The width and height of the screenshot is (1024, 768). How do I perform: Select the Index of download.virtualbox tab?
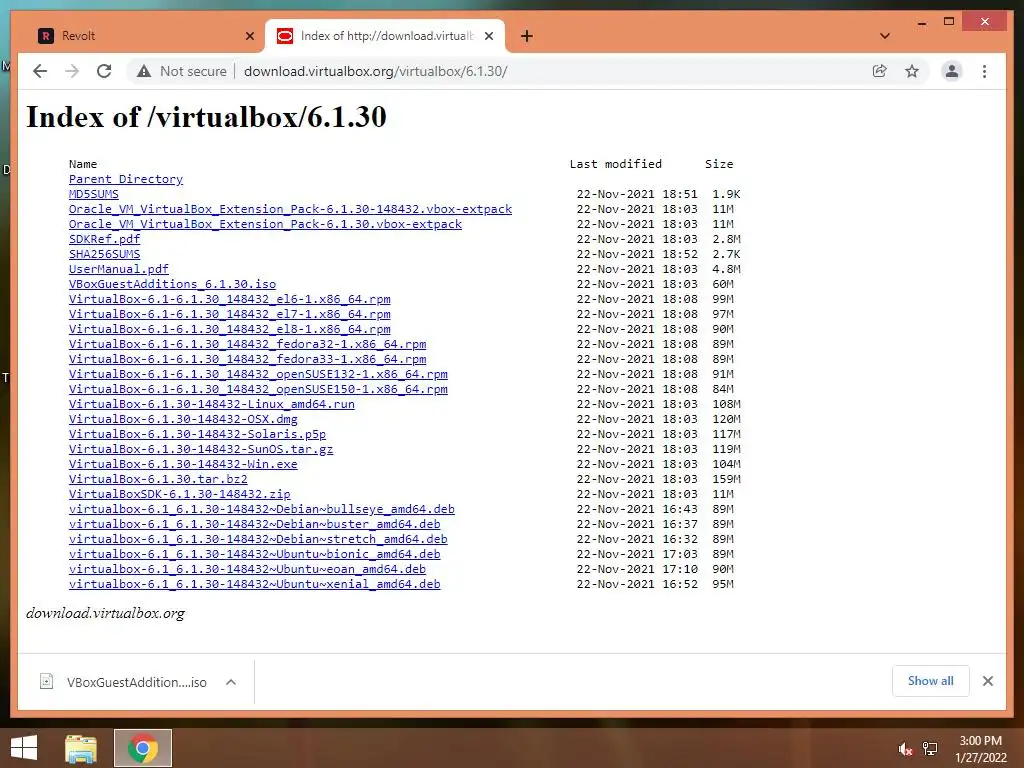tap(385, 36)
